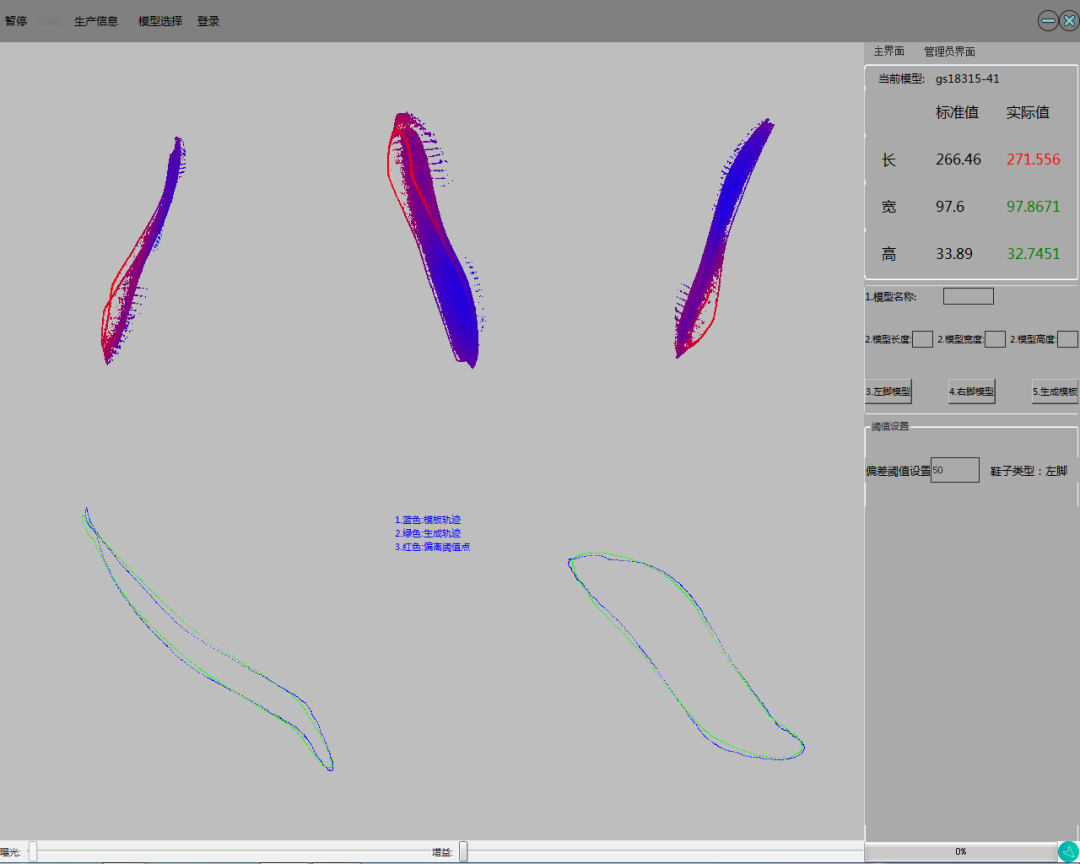
Task: Open the 生产信息 menu
Action: [x=96, y=21]
